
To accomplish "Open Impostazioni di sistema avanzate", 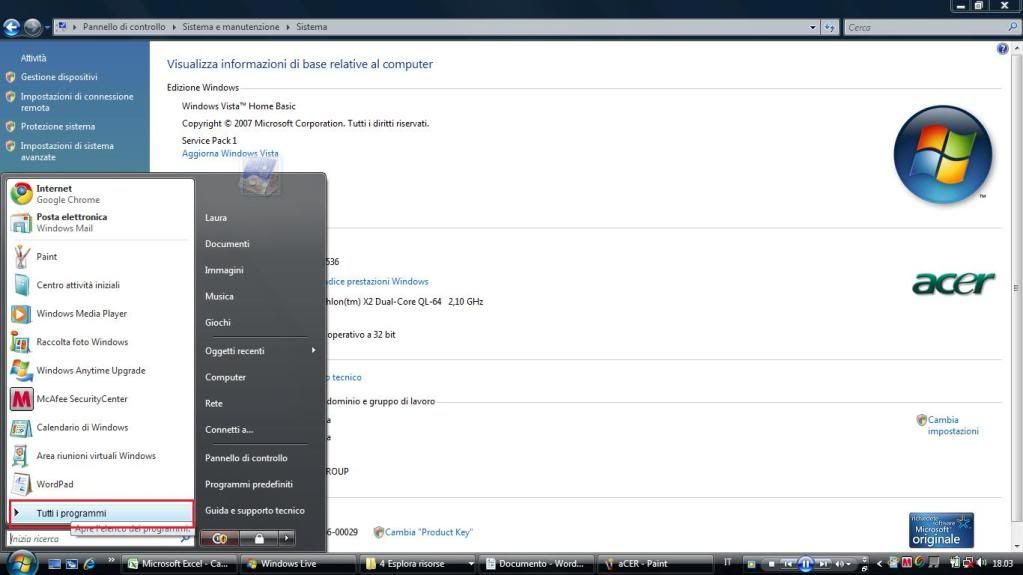I will coord(67,151).
